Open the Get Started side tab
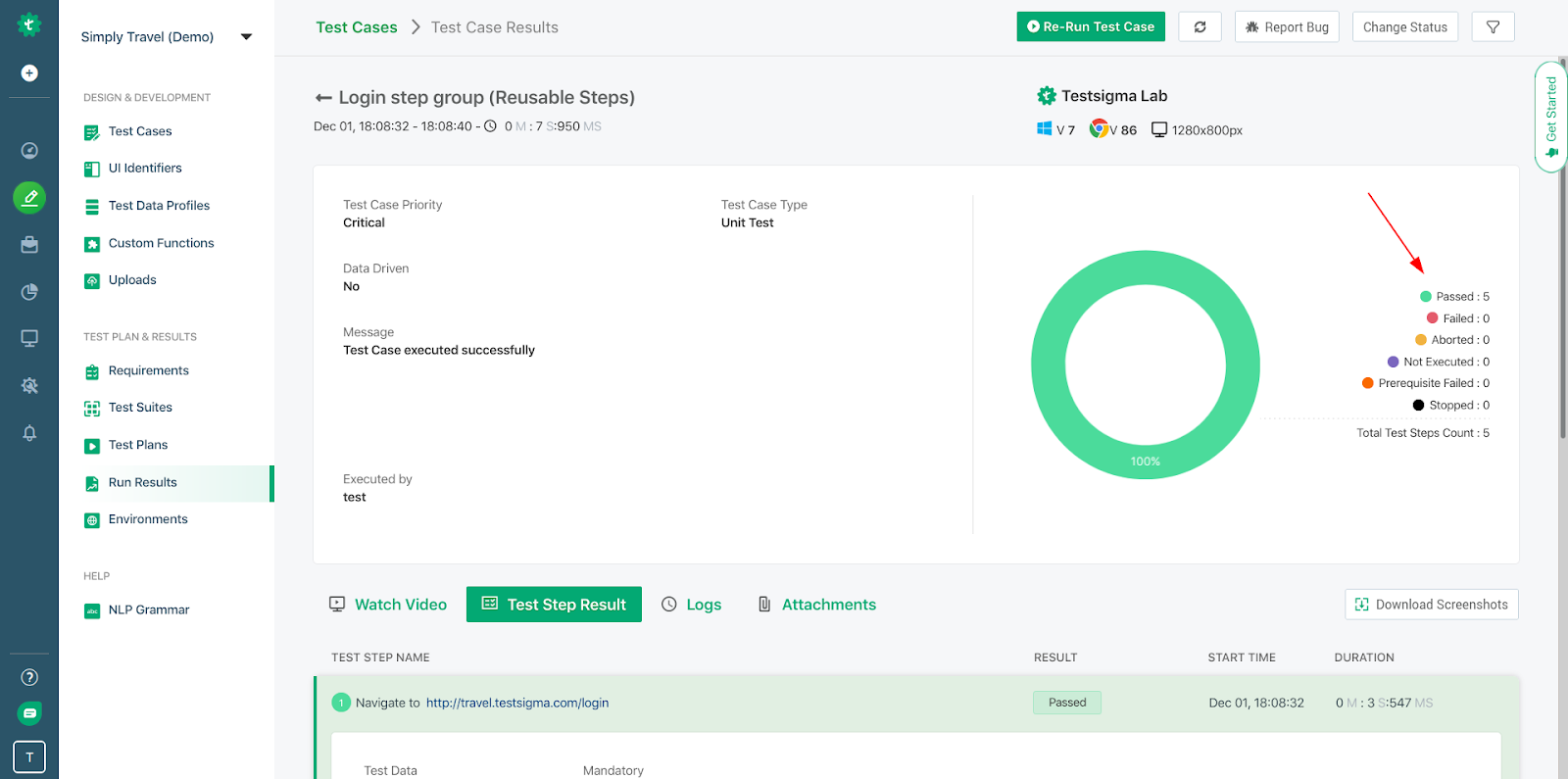The width and height of the screenshot is (1568, 779). pyautogui.click(x=1551, y=117)
